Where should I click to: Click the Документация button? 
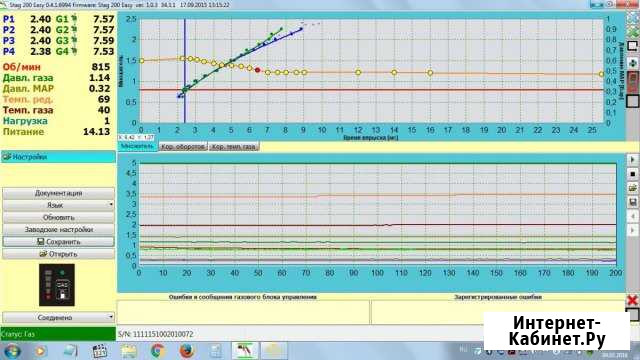point(58,193)
